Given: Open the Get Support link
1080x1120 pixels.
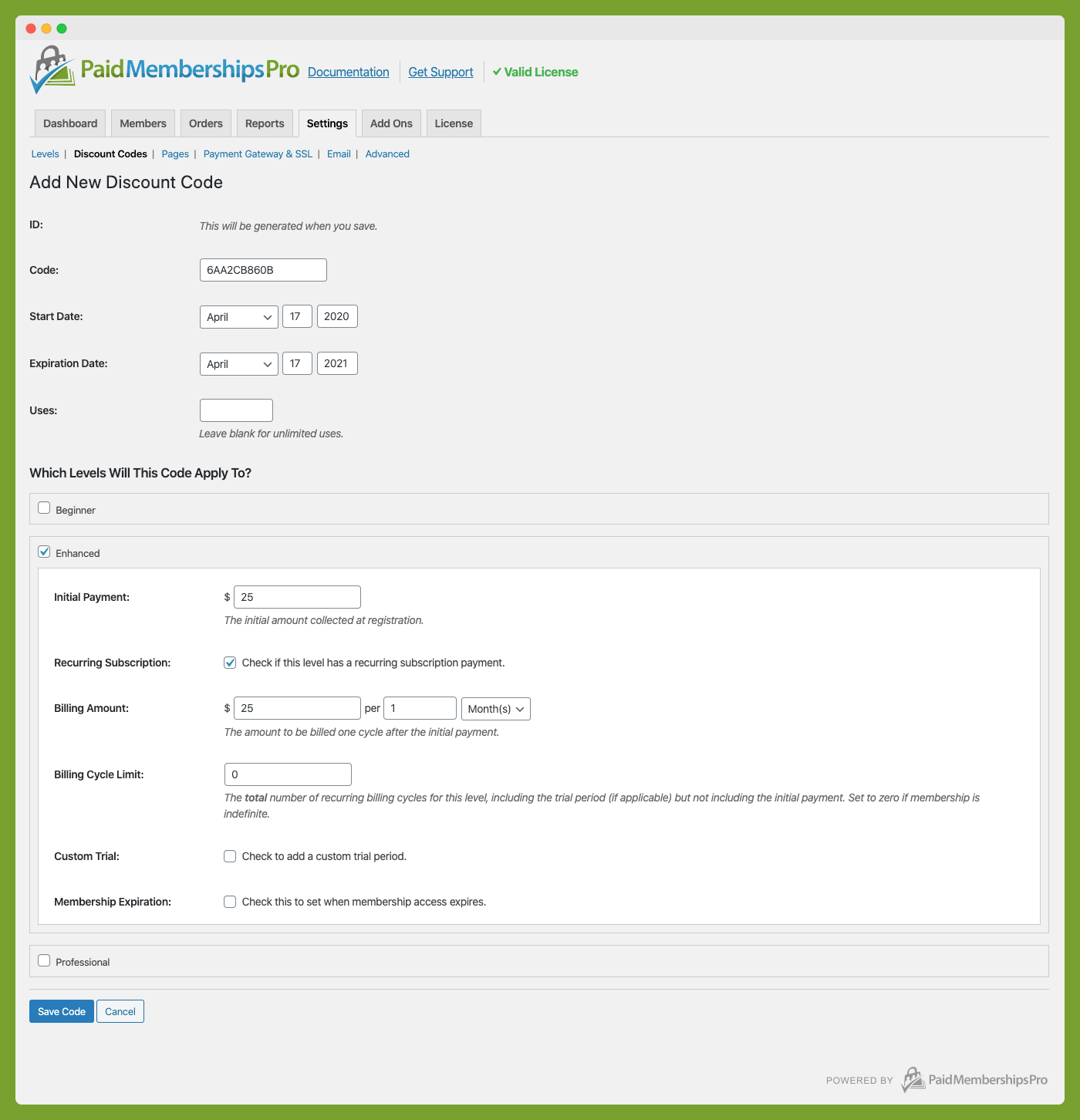Looking at the screenshot, I should pyautogui.click(x=440, y=72).
